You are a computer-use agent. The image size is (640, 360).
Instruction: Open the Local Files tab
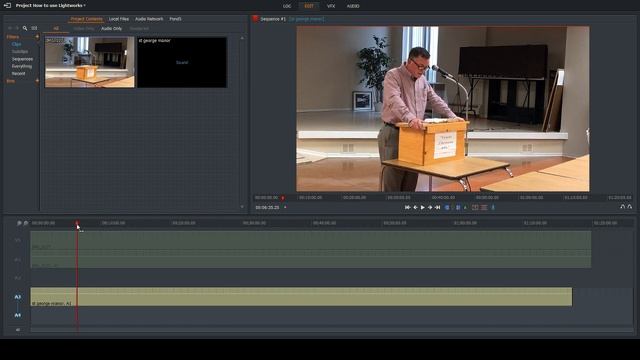click(x=119, y=19)
